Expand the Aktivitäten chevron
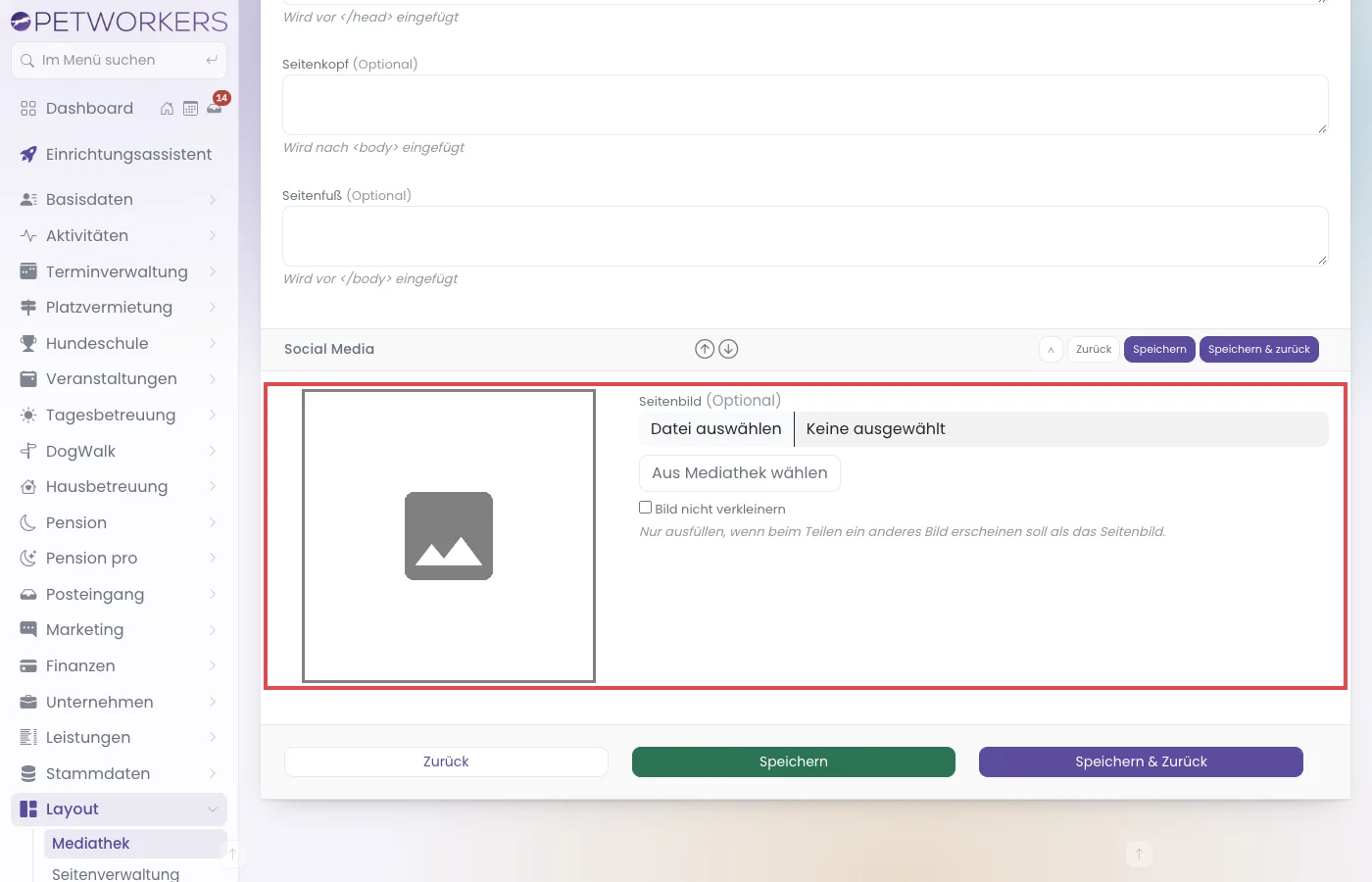Viewport: 1372px width, 882px height. 213,236
